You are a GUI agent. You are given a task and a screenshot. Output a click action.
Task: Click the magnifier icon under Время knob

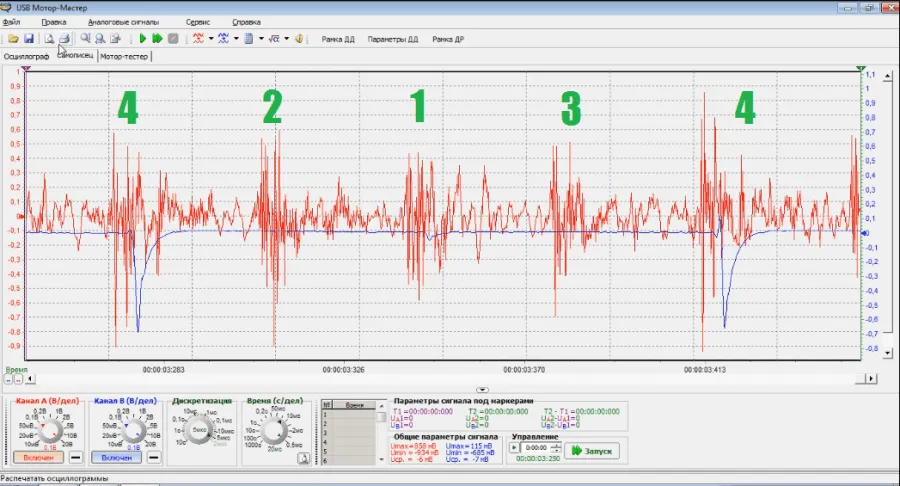303,458
